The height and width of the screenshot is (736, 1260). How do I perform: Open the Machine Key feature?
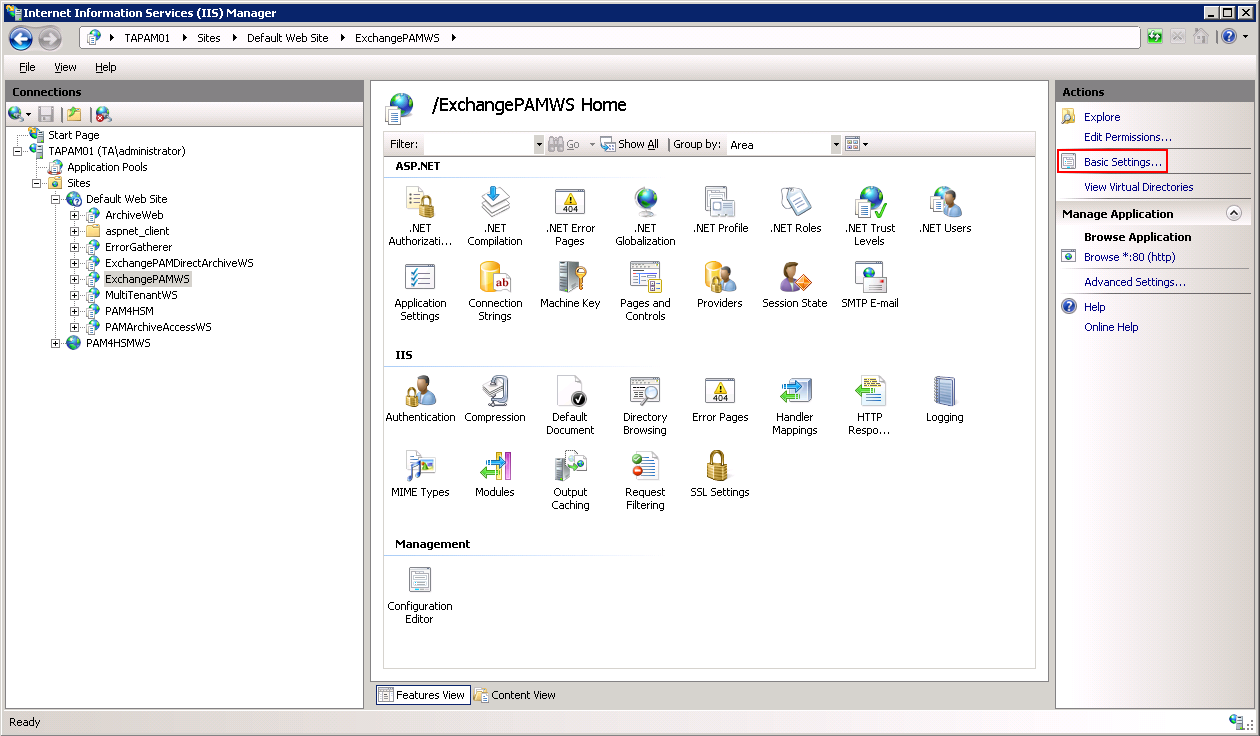(569, 278)
